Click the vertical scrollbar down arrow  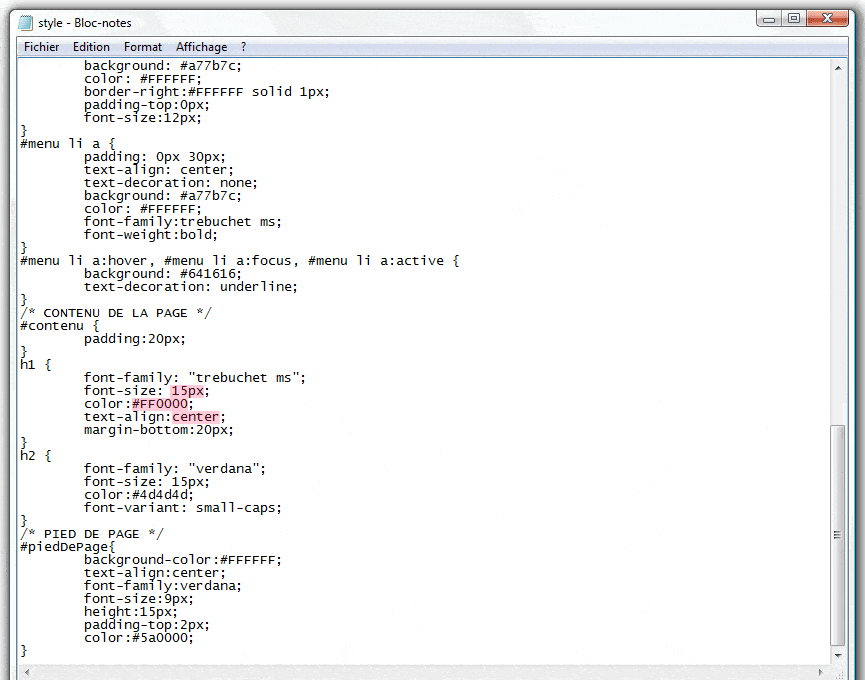(837, 657)
